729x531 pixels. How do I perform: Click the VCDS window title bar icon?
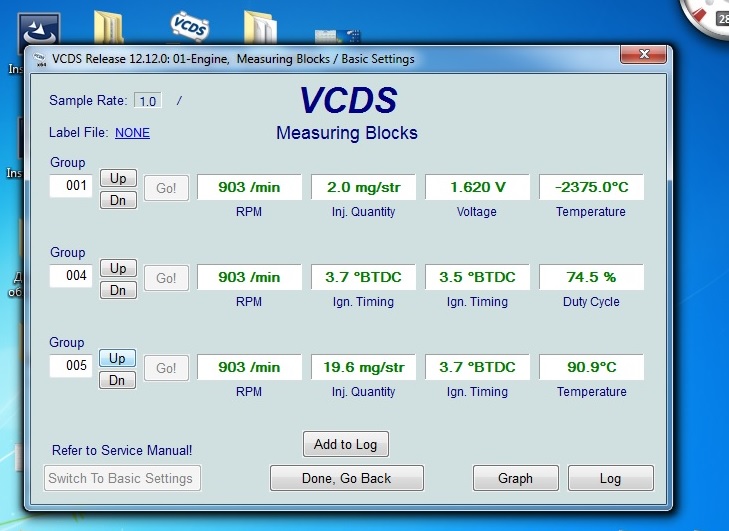point(39,59)
